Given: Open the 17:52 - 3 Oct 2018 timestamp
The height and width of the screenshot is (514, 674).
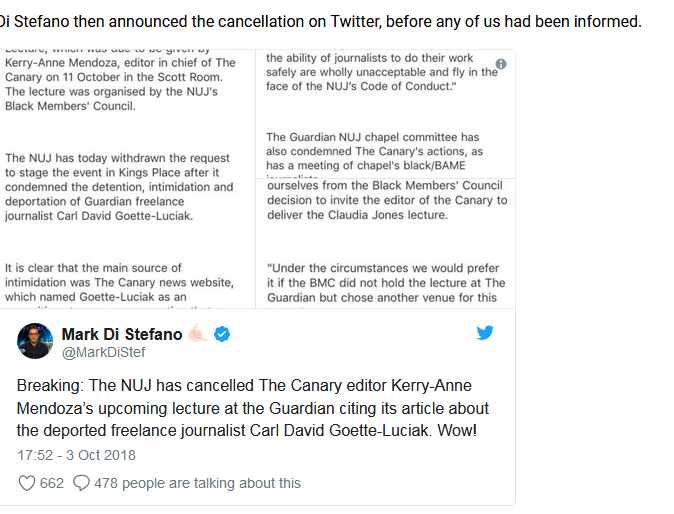Looking at the screenshot, I should [x=76, y=455].
